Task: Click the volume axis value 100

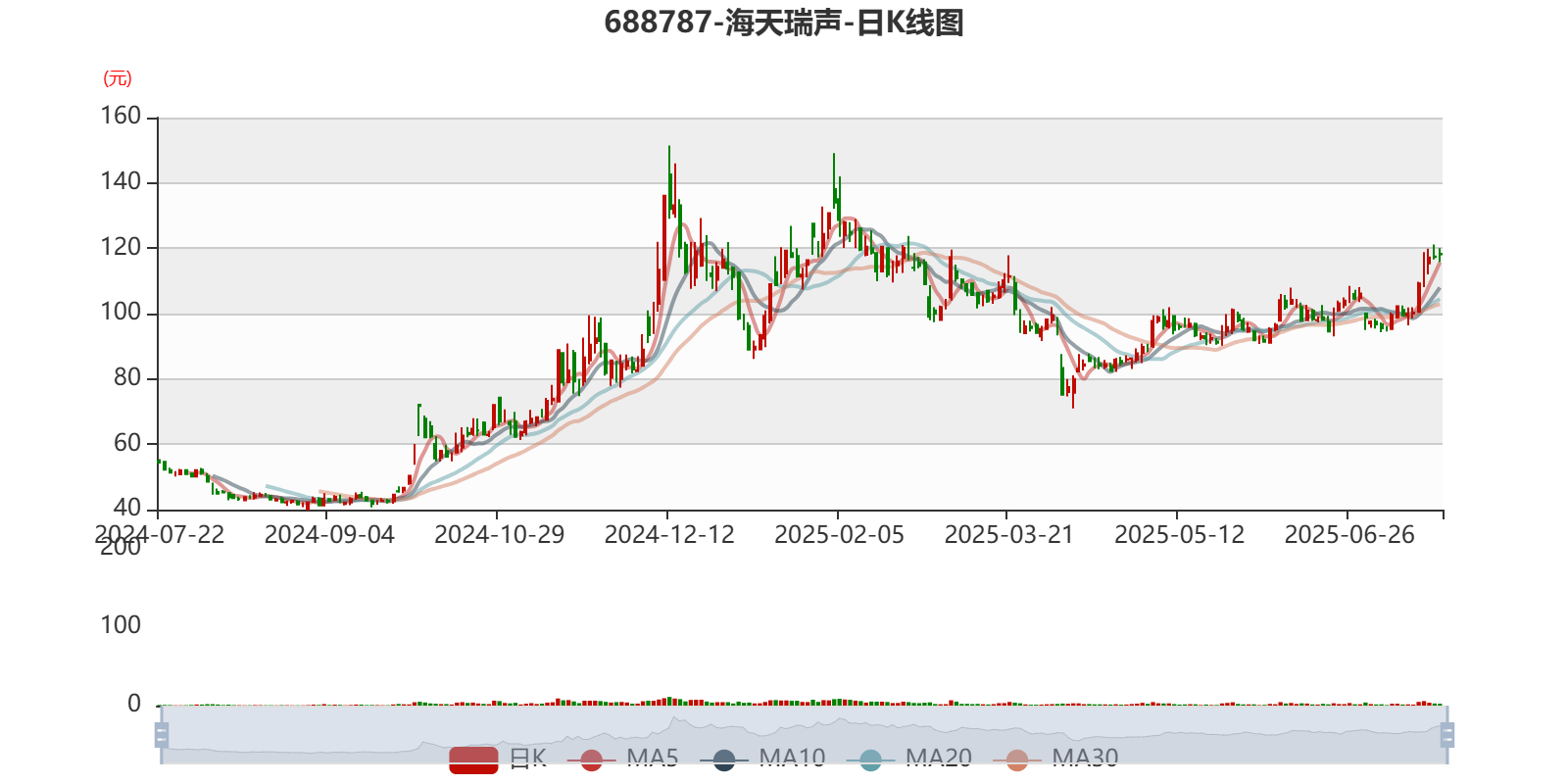Action: [122, 625]
